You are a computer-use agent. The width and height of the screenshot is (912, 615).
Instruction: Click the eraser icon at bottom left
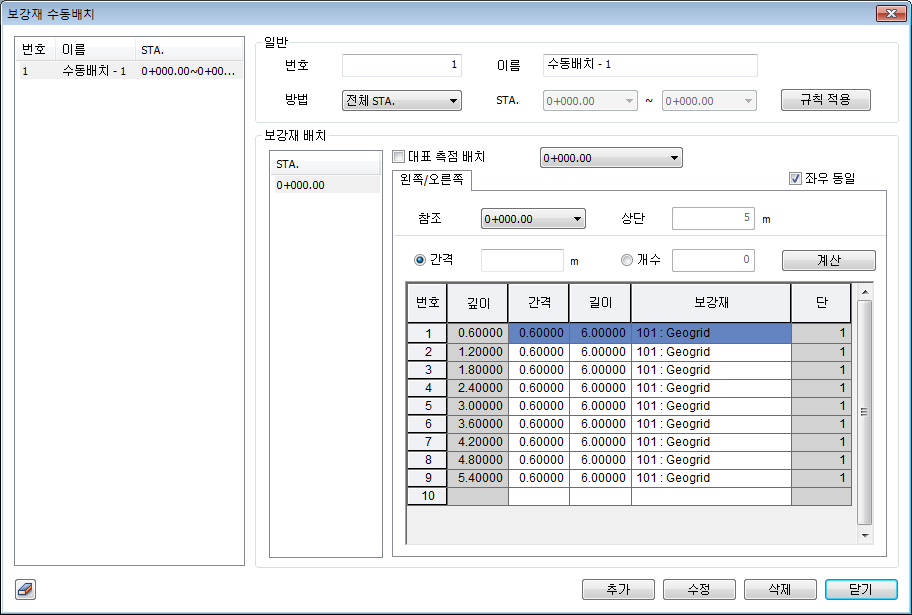pyautogui.click(x=26, y=589)
